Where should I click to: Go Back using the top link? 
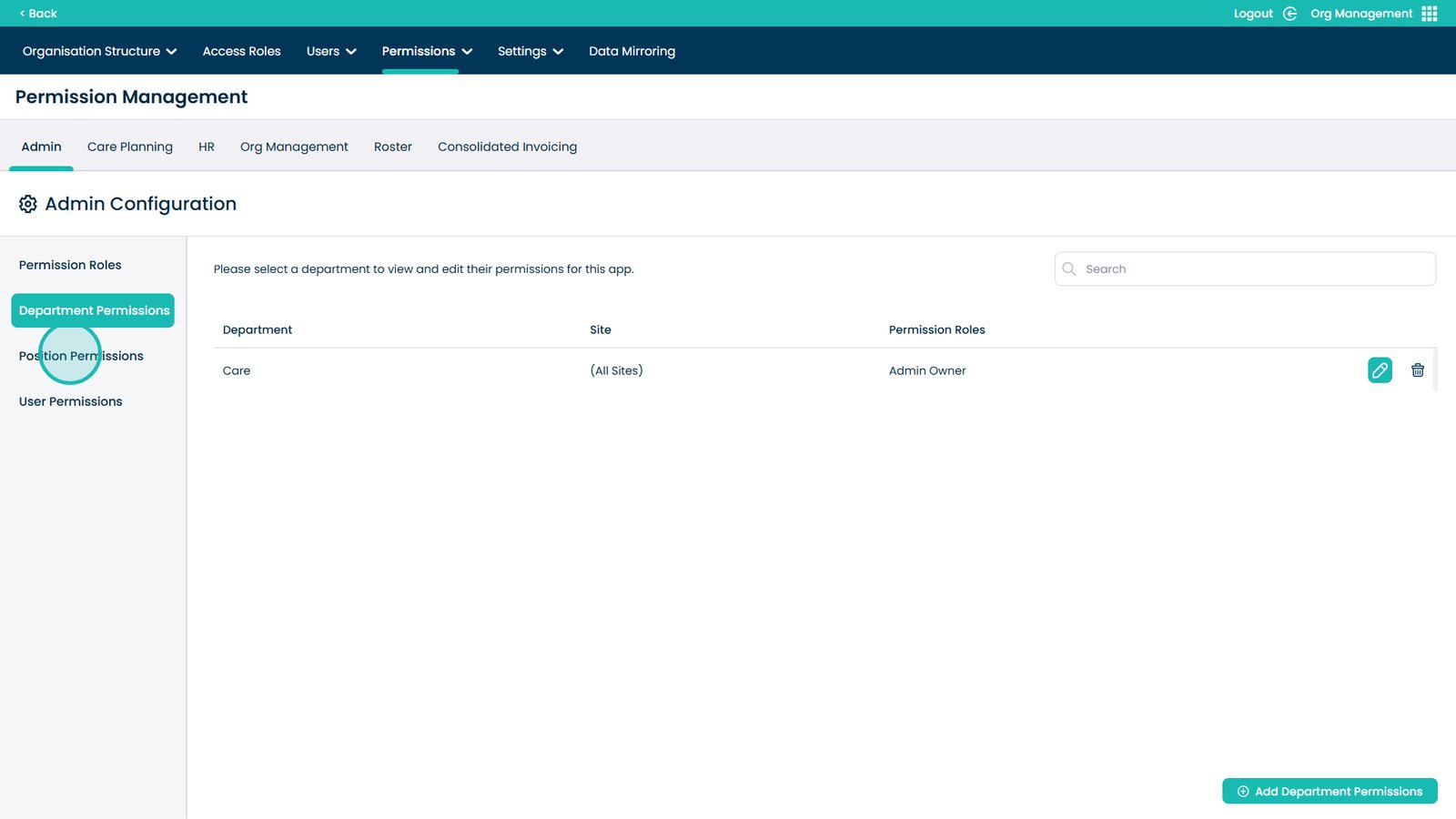point(38,14)
